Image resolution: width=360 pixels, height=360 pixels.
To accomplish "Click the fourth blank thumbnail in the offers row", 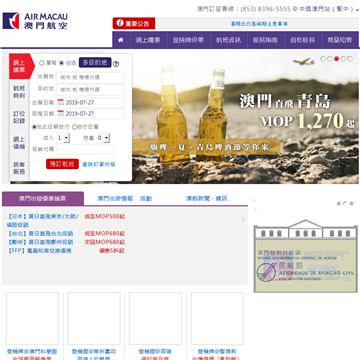I will coord(217,319).
